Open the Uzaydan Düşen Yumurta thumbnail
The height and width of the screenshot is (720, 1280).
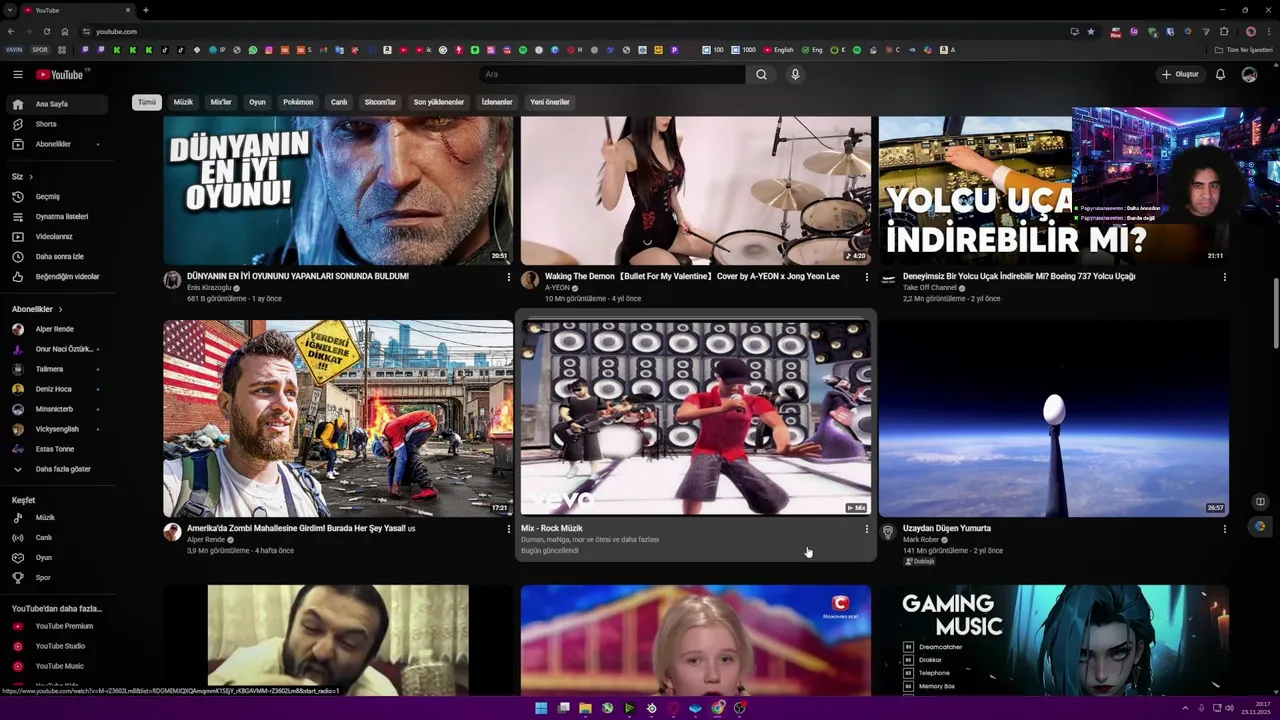coord(1054,418)
